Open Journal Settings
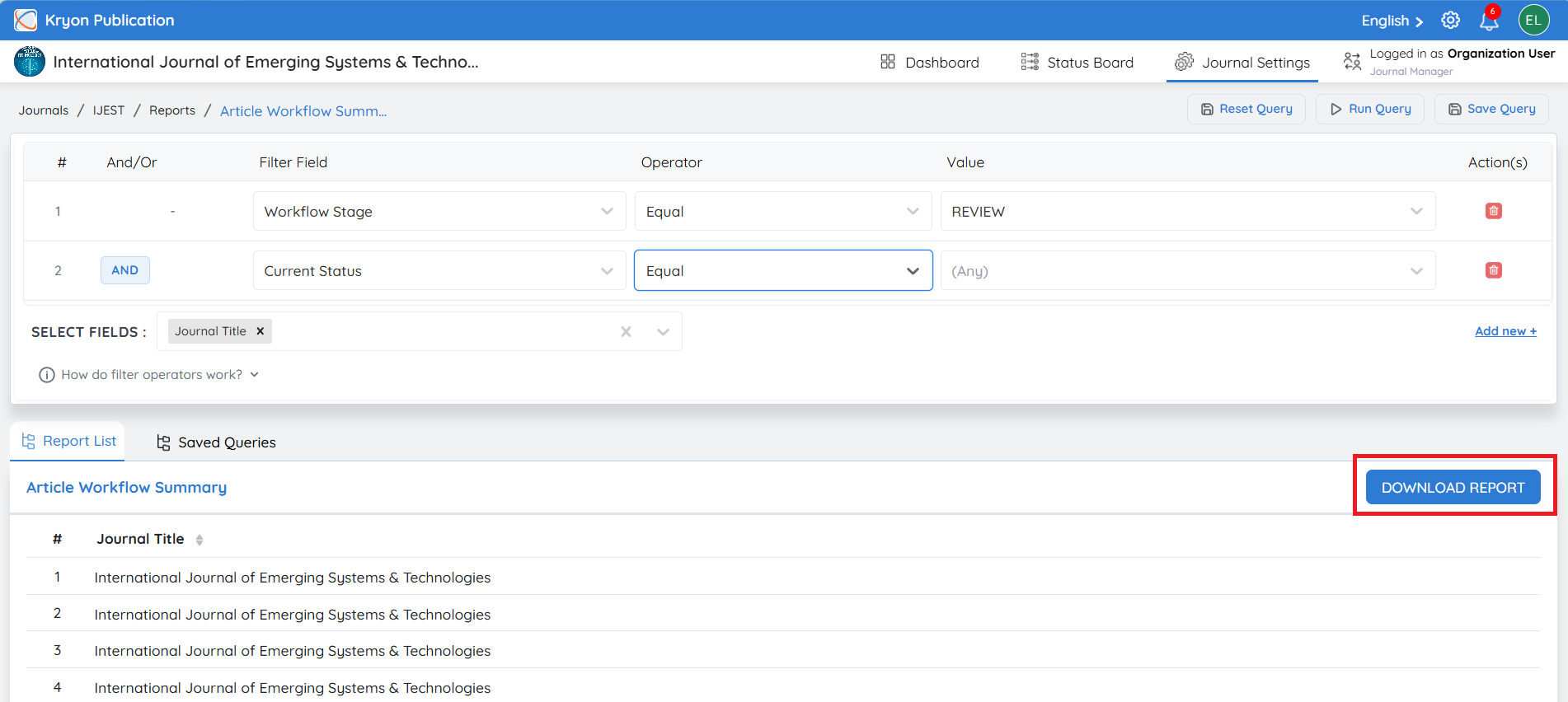 click(x=1242, y=62)
